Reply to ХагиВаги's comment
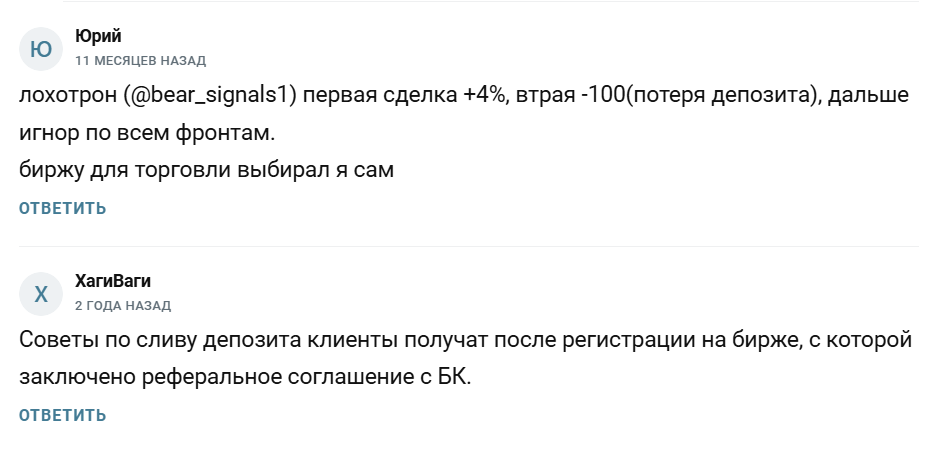Screen dimensions: 933x450 pyautogui.click(x=62, y=415)
